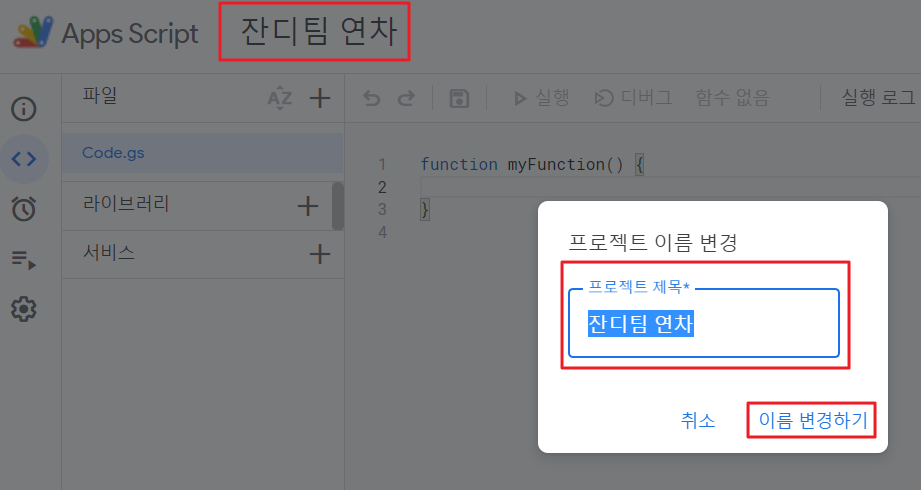
Task: Run the script with 실행 button
Action: (x=541, y=98)
